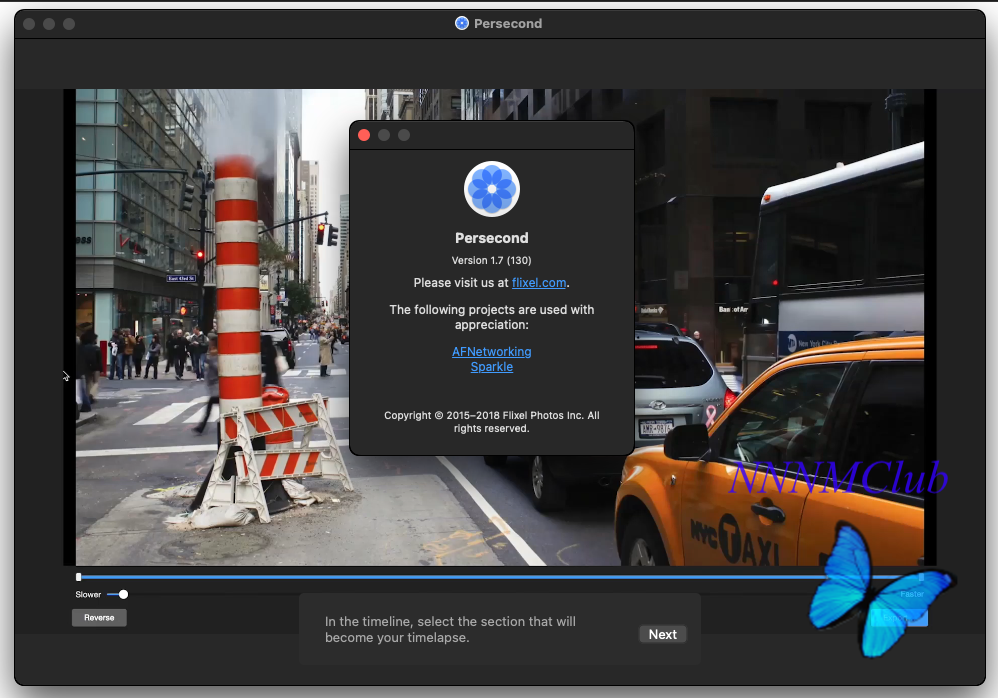Viewport: 998px width, 698px height.
Task: Close the About Persecond dialog
Action: pos(364,135)
